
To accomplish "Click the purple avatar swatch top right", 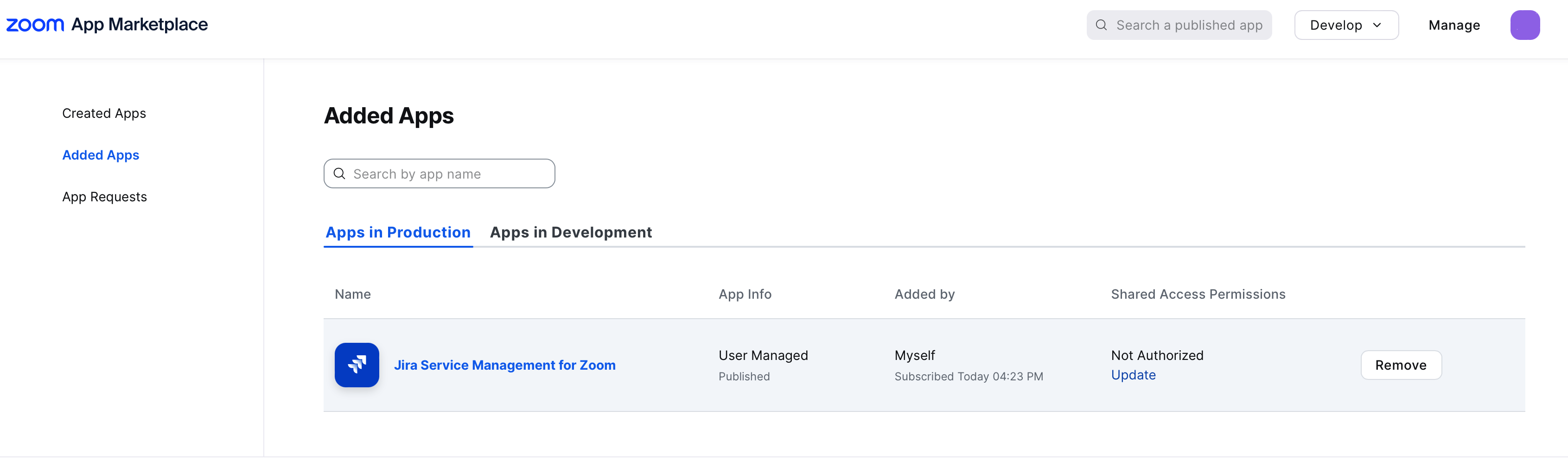I will point(1525,25).
